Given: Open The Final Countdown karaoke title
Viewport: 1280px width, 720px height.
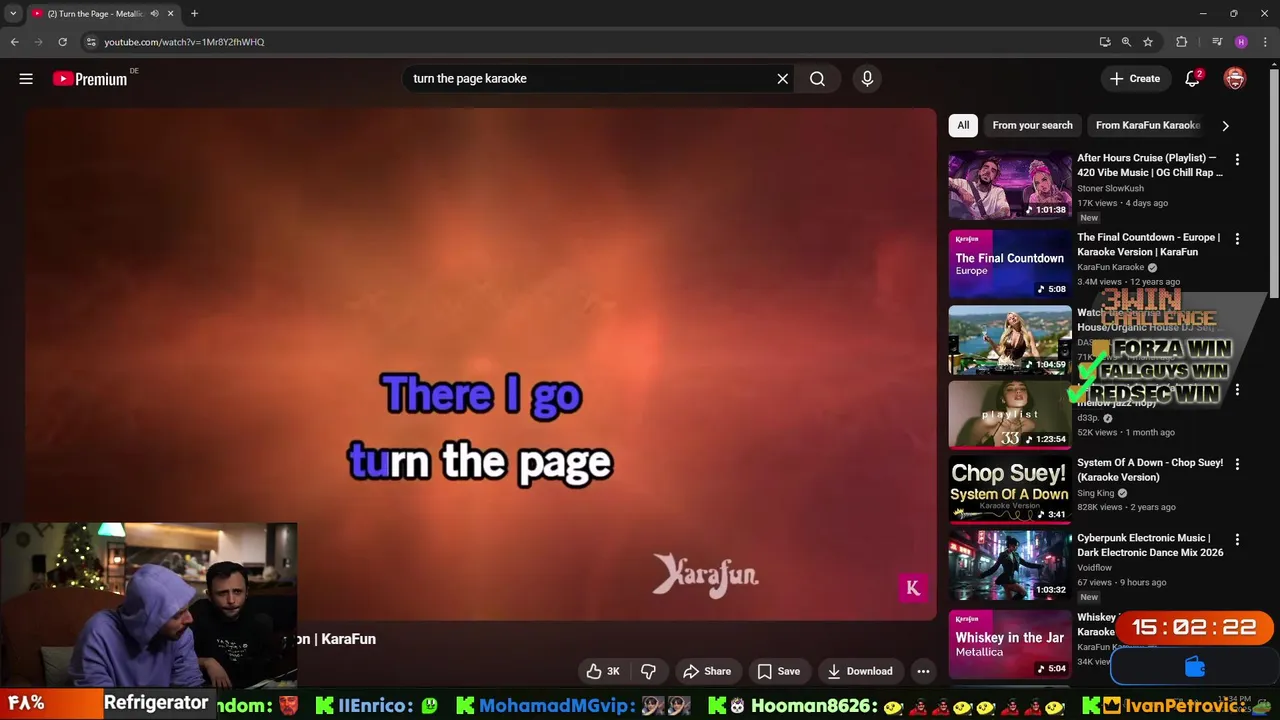Looking at the screenshot, I should pos(1149,244).
